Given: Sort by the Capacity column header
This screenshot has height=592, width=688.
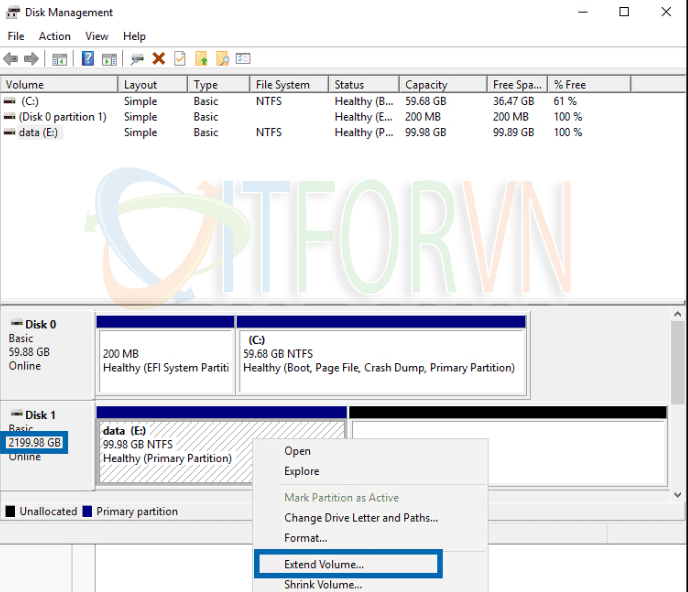Looking at the screenshot, I should point(427,85).
